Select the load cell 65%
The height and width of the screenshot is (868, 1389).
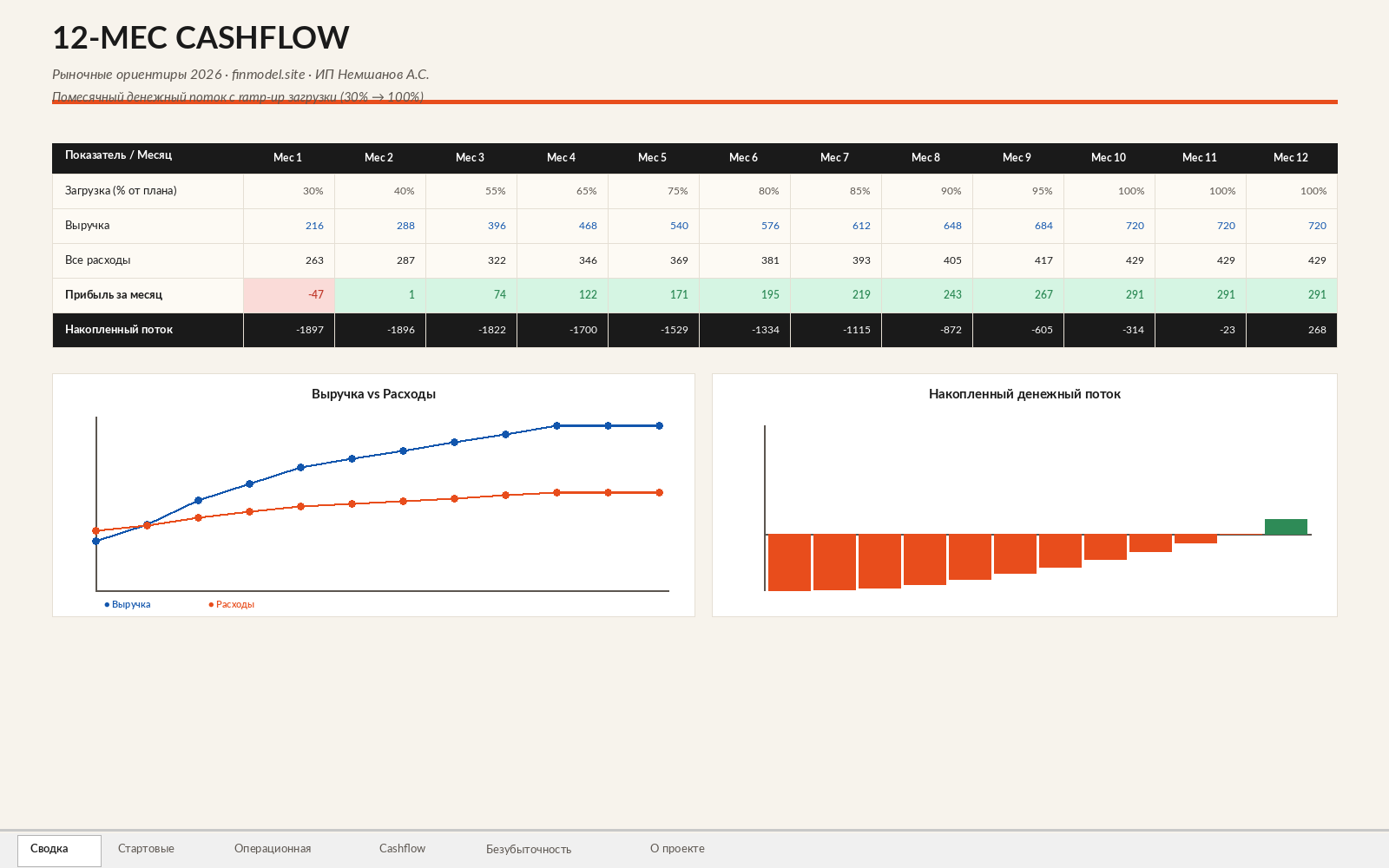point(563,191)
